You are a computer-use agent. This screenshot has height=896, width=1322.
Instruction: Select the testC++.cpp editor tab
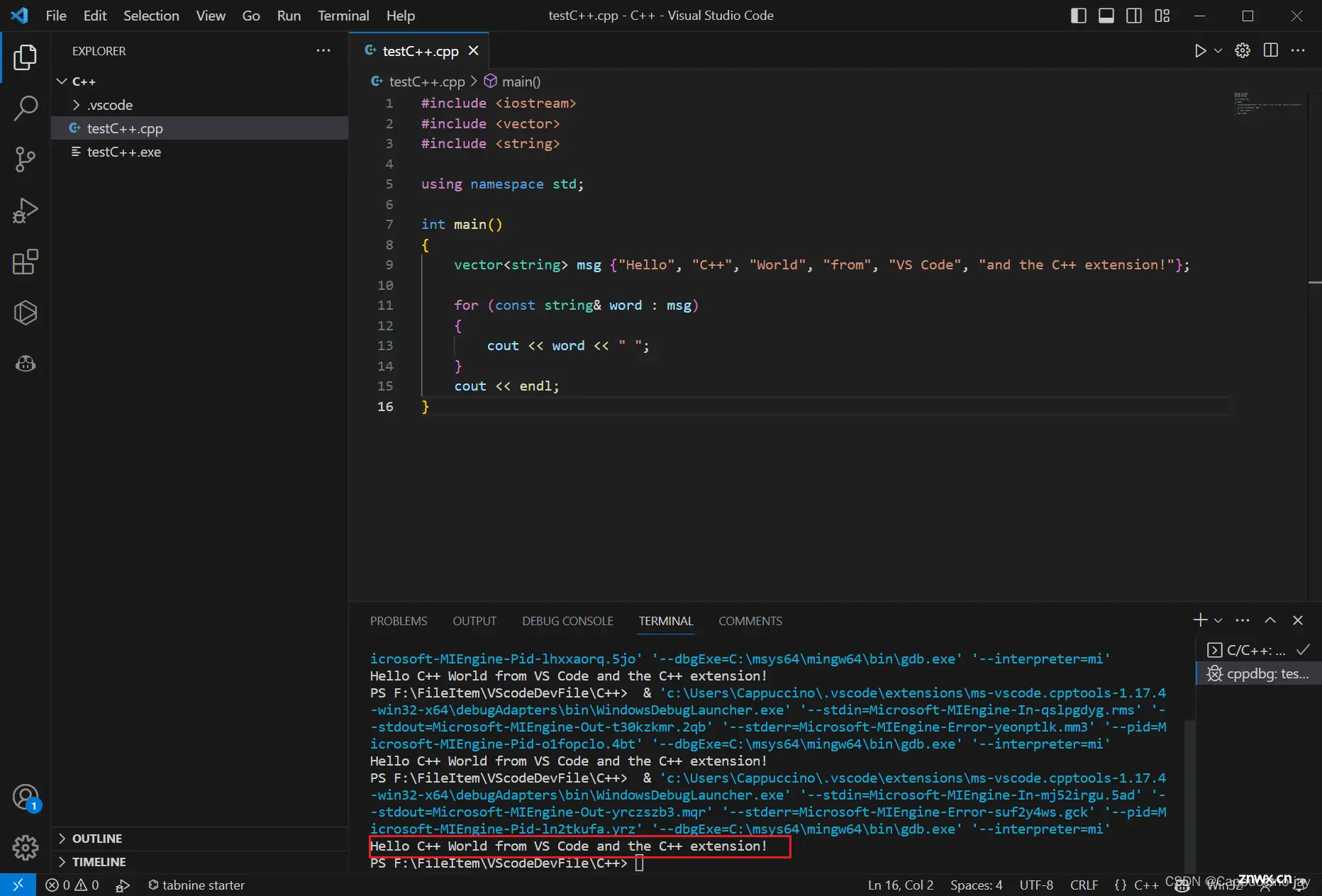click(x=419, y=51)
